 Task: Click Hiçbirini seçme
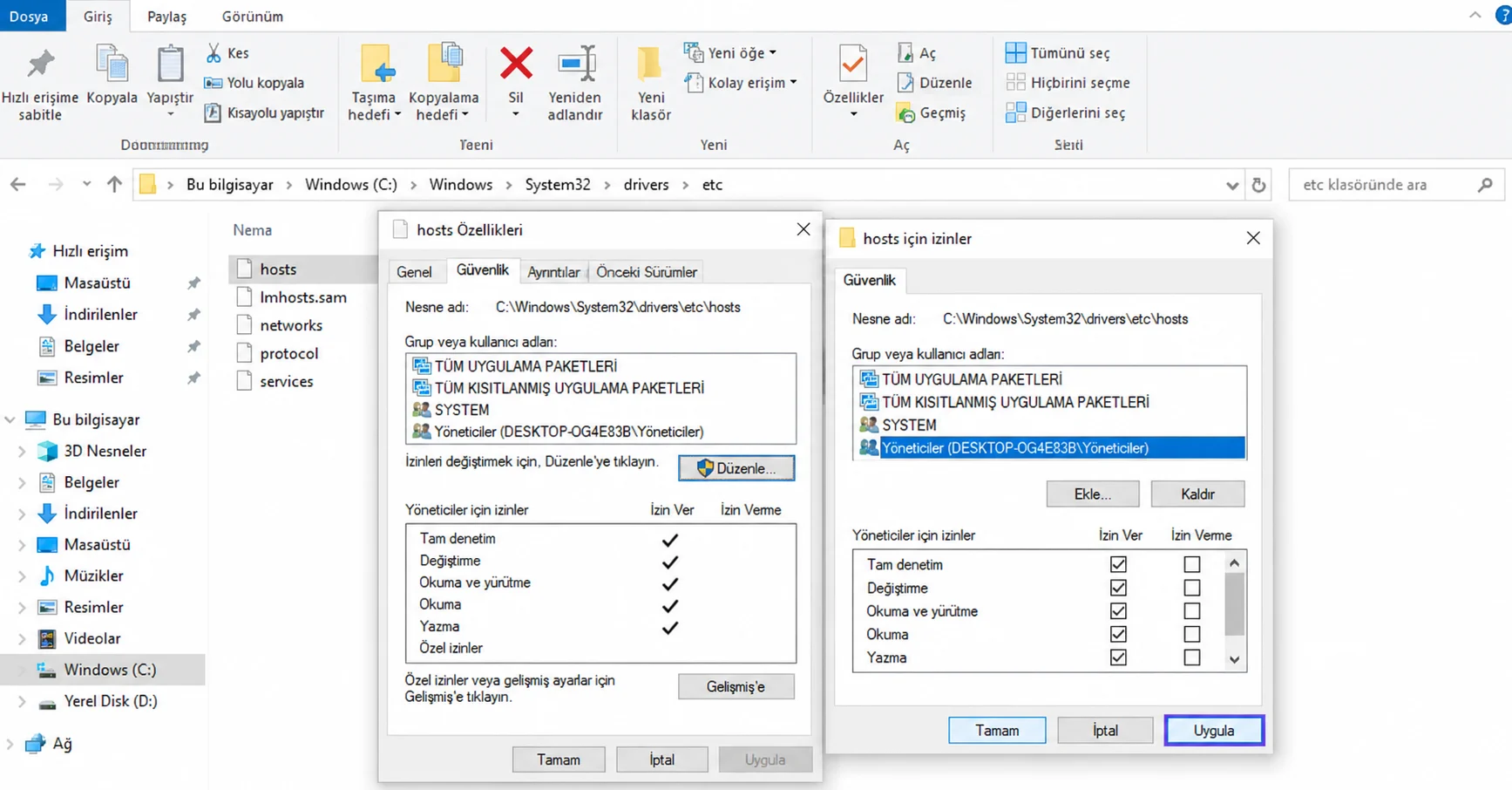1068,83
